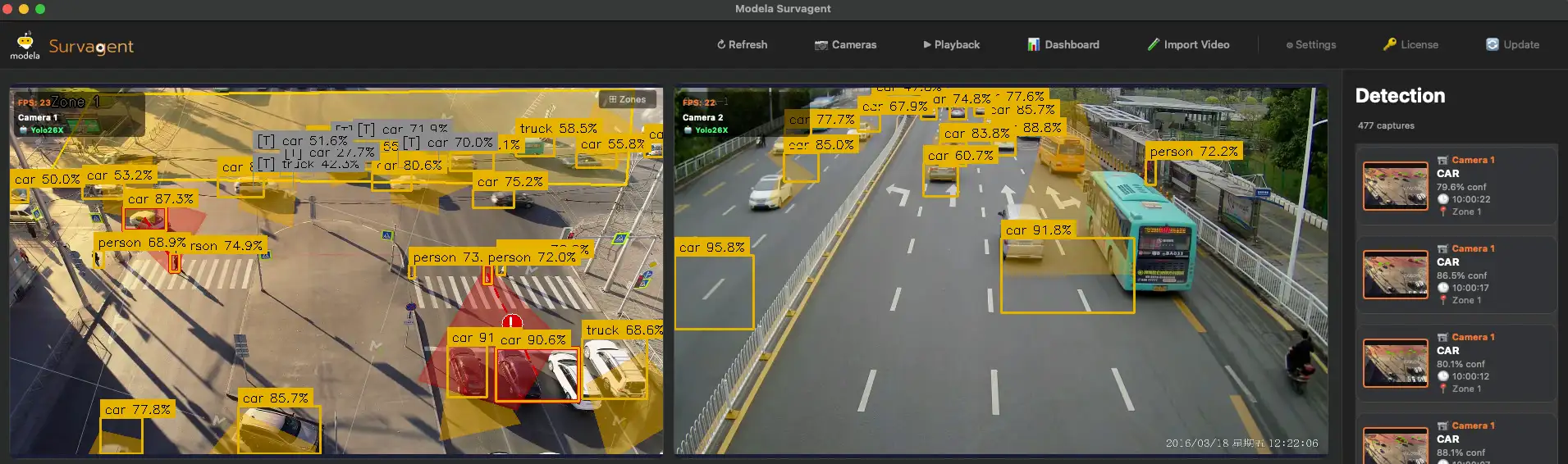Click camera icon of 80.1% conf capture

pyautogui.click(x=1442, y=338)
